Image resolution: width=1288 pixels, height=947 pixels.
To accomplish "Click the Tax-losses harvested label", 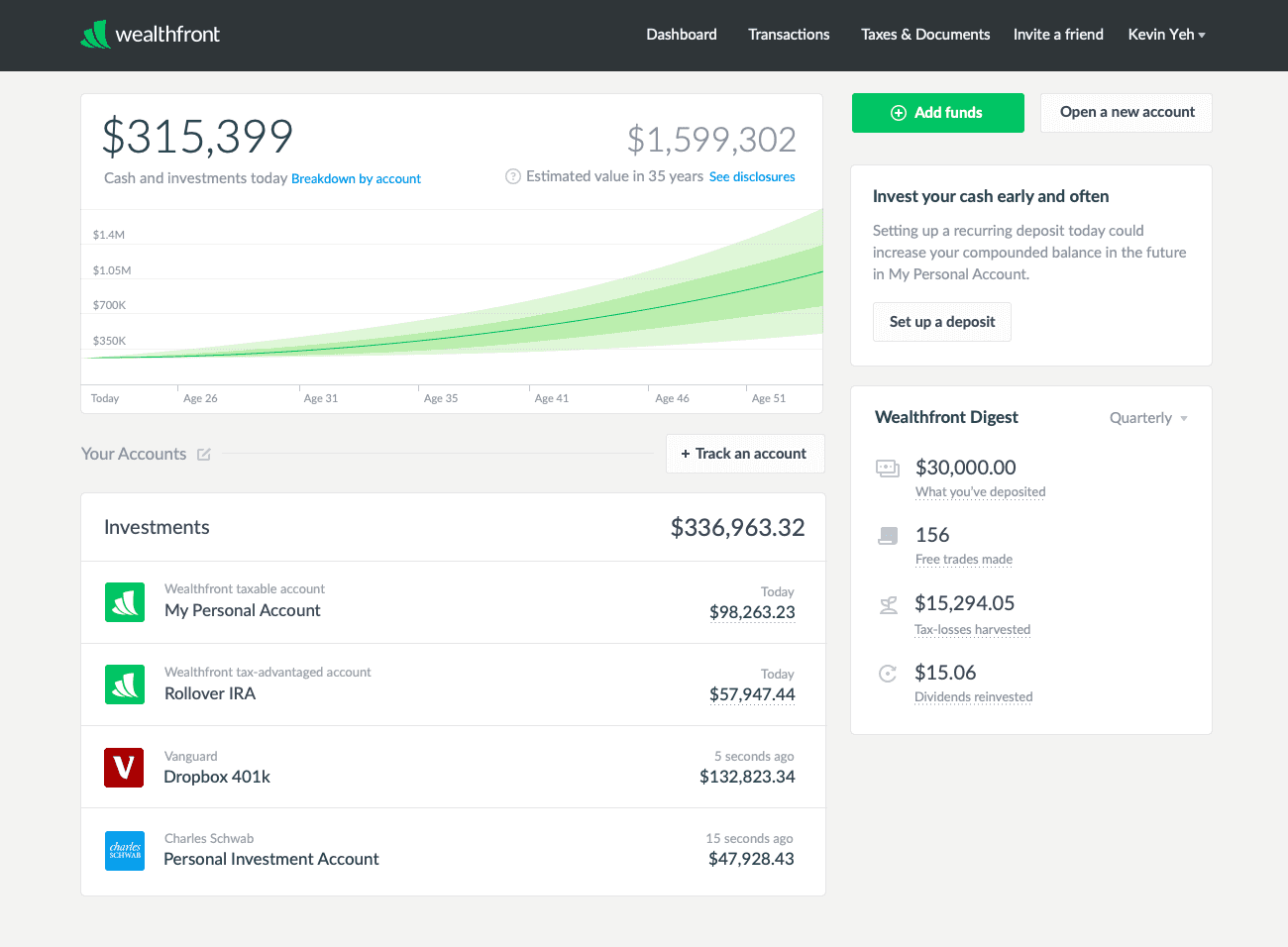I will 972,630.
